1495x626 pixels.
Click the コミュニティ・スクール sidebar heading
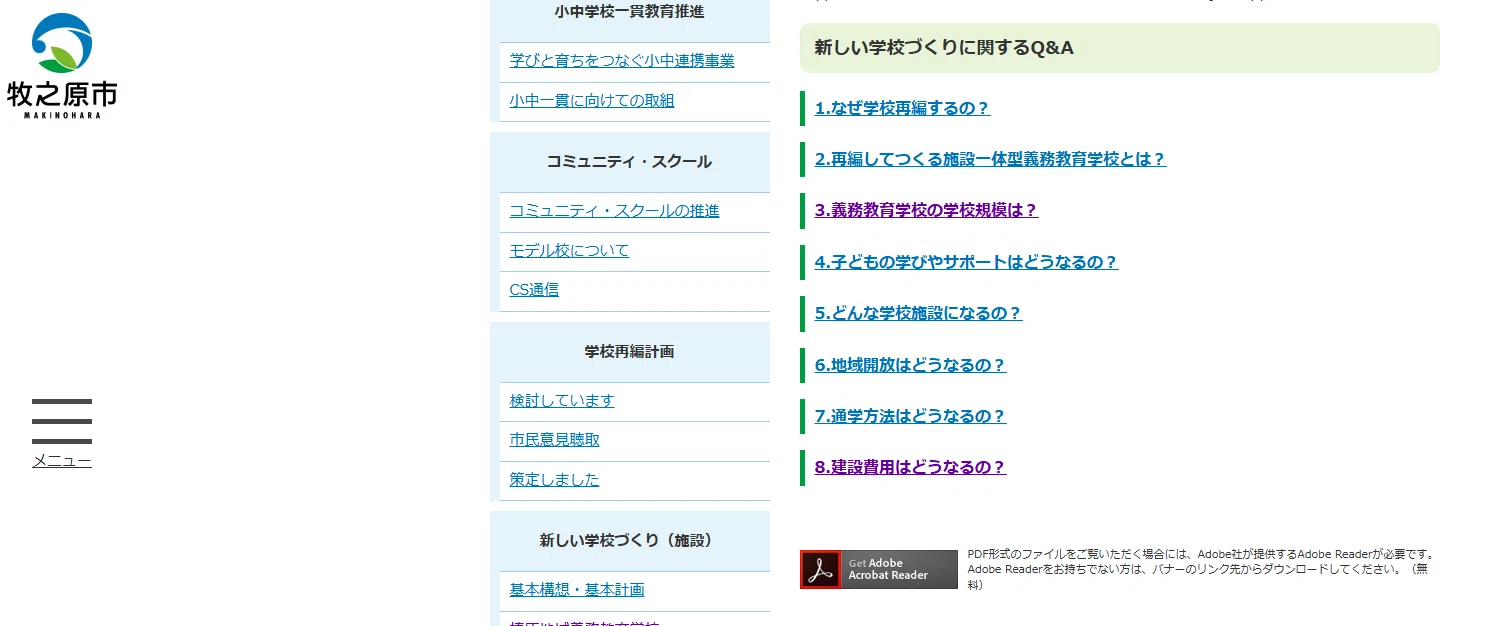click(x=630, y=162)
